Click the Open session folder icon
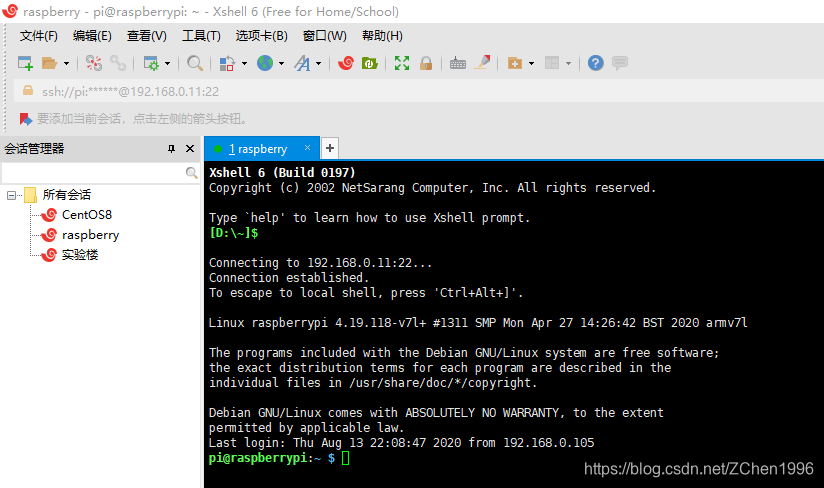Screen dimensions: 824x488 (x=49, y=63)
